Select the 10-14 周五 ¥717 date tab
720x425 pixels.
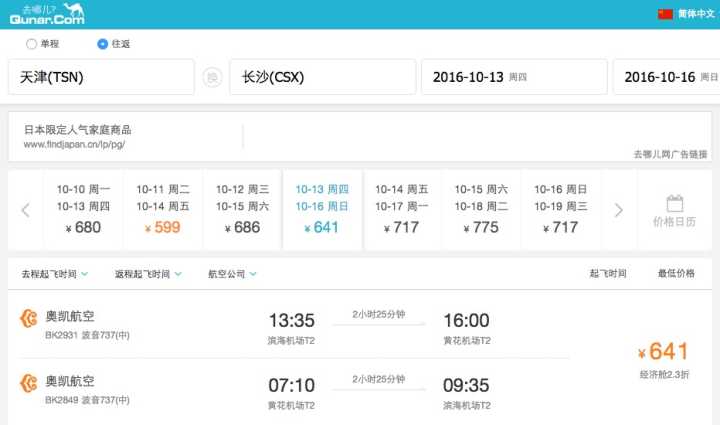[x=402, y=209]
